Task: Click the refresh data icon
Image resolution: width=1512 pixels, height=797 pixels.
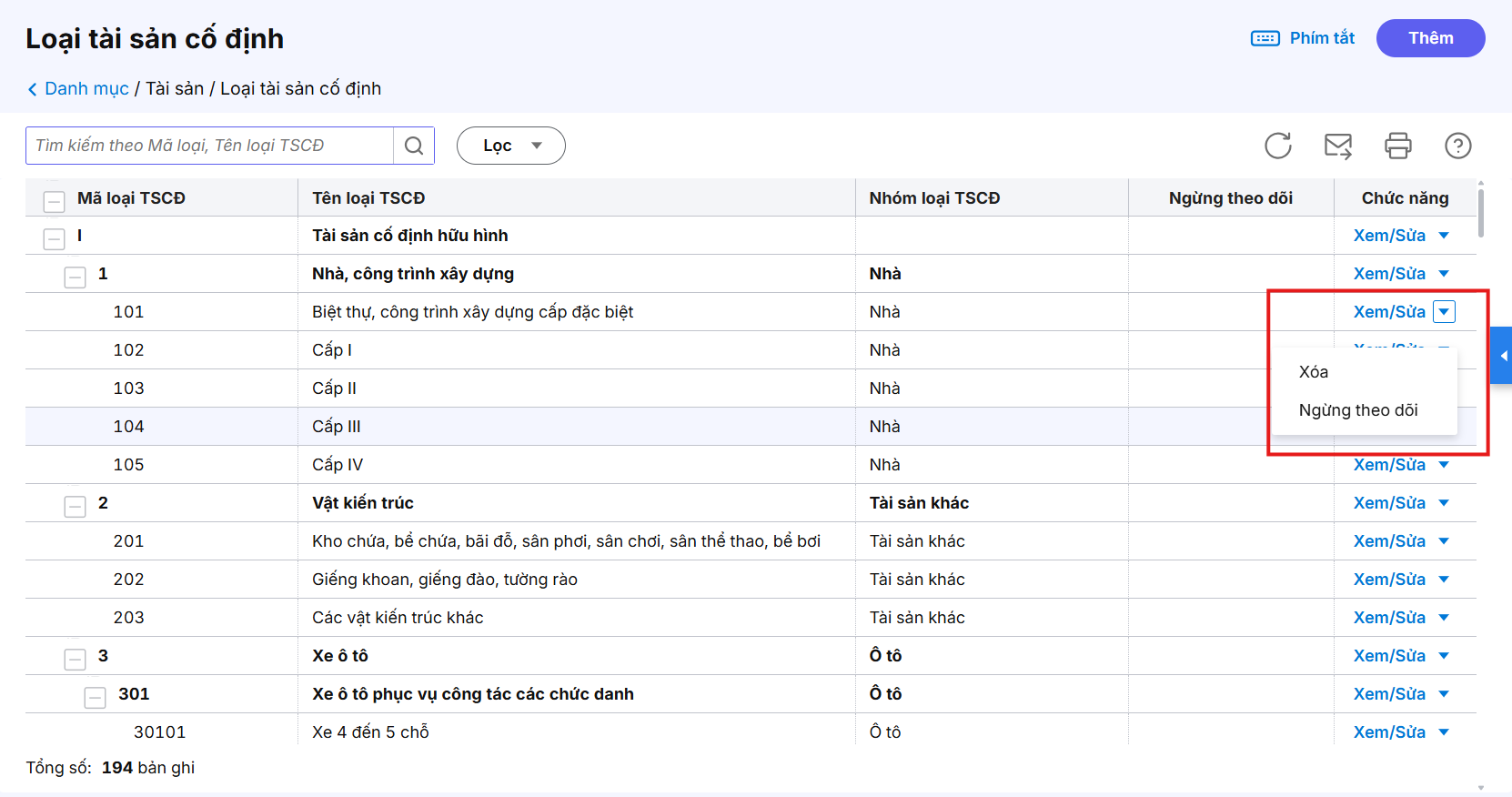Action: (x=1277, y=146)
